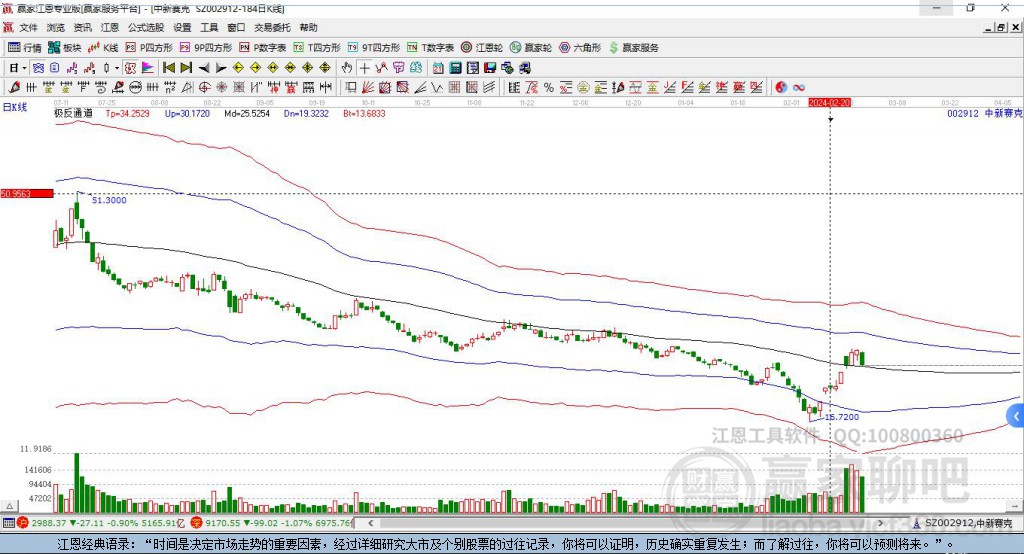Image resolution: width=1024 pixels, height=554 pixels.
Task: Jump to last bar icon
Action: (186, 68)
